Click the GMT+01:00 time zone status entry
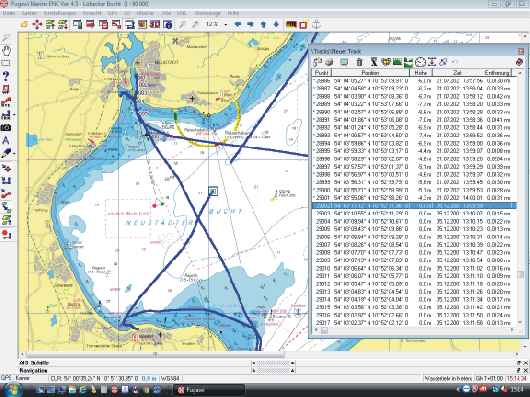Viewport: 530px width, 397px height. (x=489, y=379)
